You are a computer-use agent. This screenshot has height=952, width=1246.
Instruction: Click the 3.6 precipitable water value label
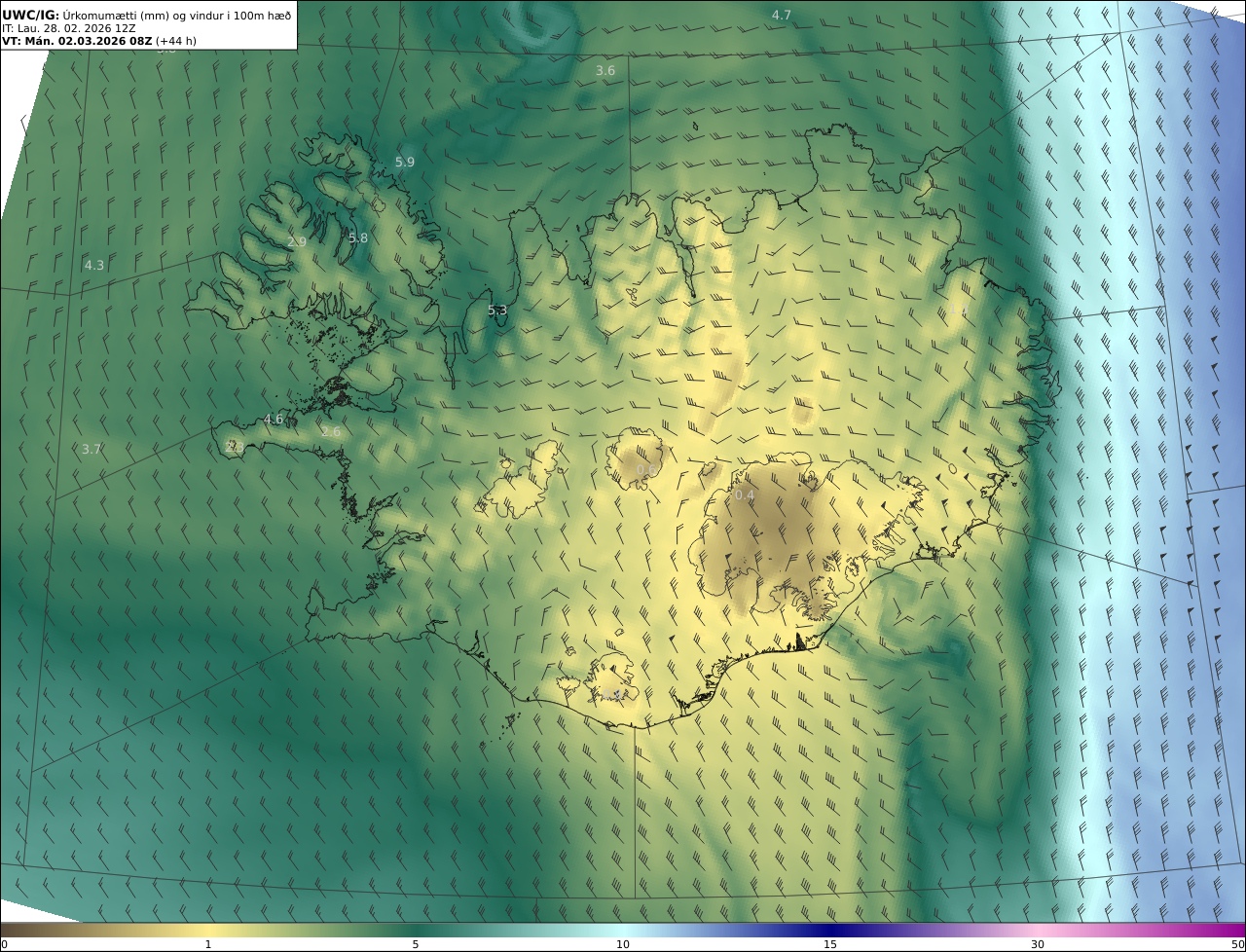[x=605, y=71]
